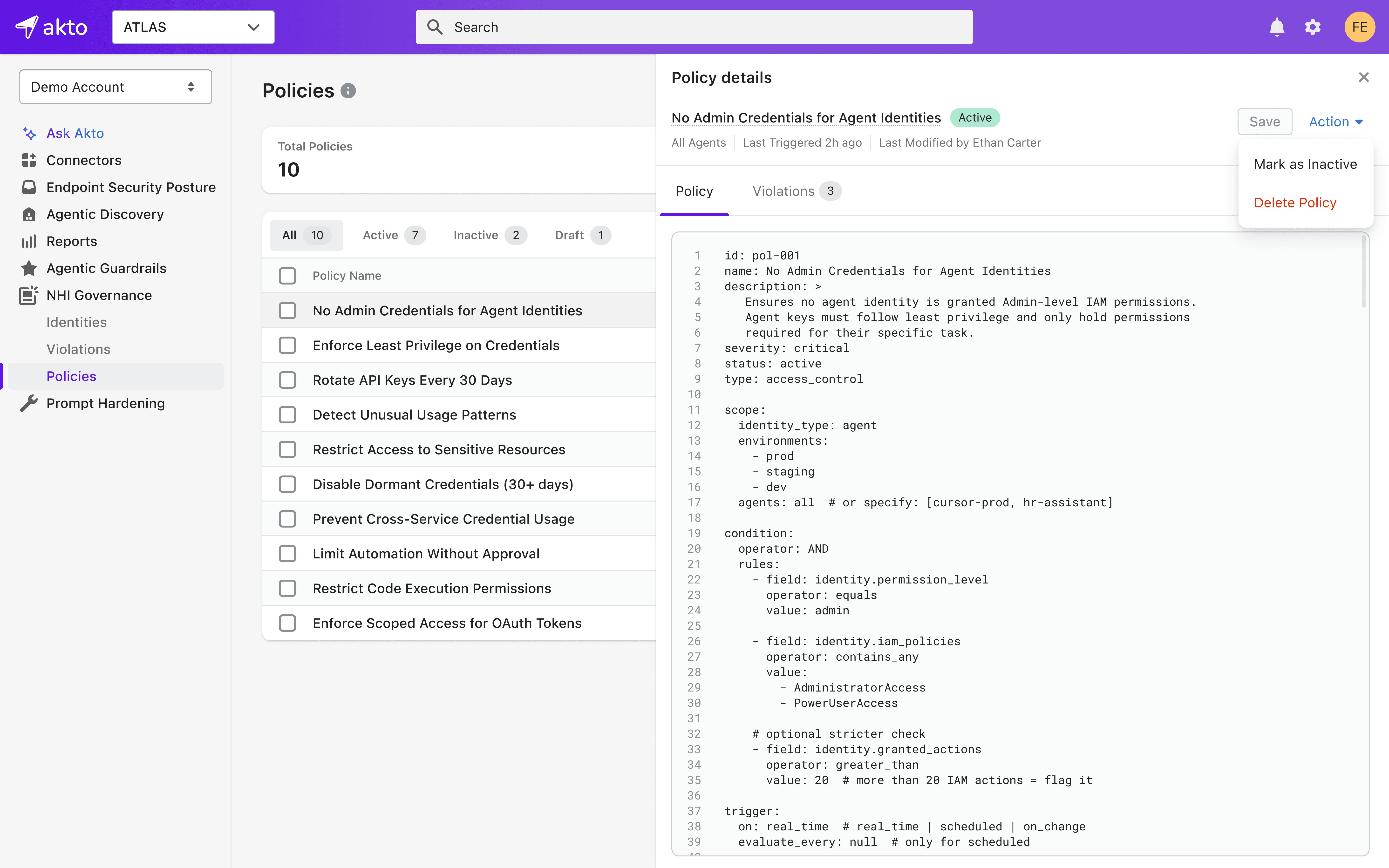
Task: Collapse the Action dropdown menu
Action: [x=1336, y=122]
